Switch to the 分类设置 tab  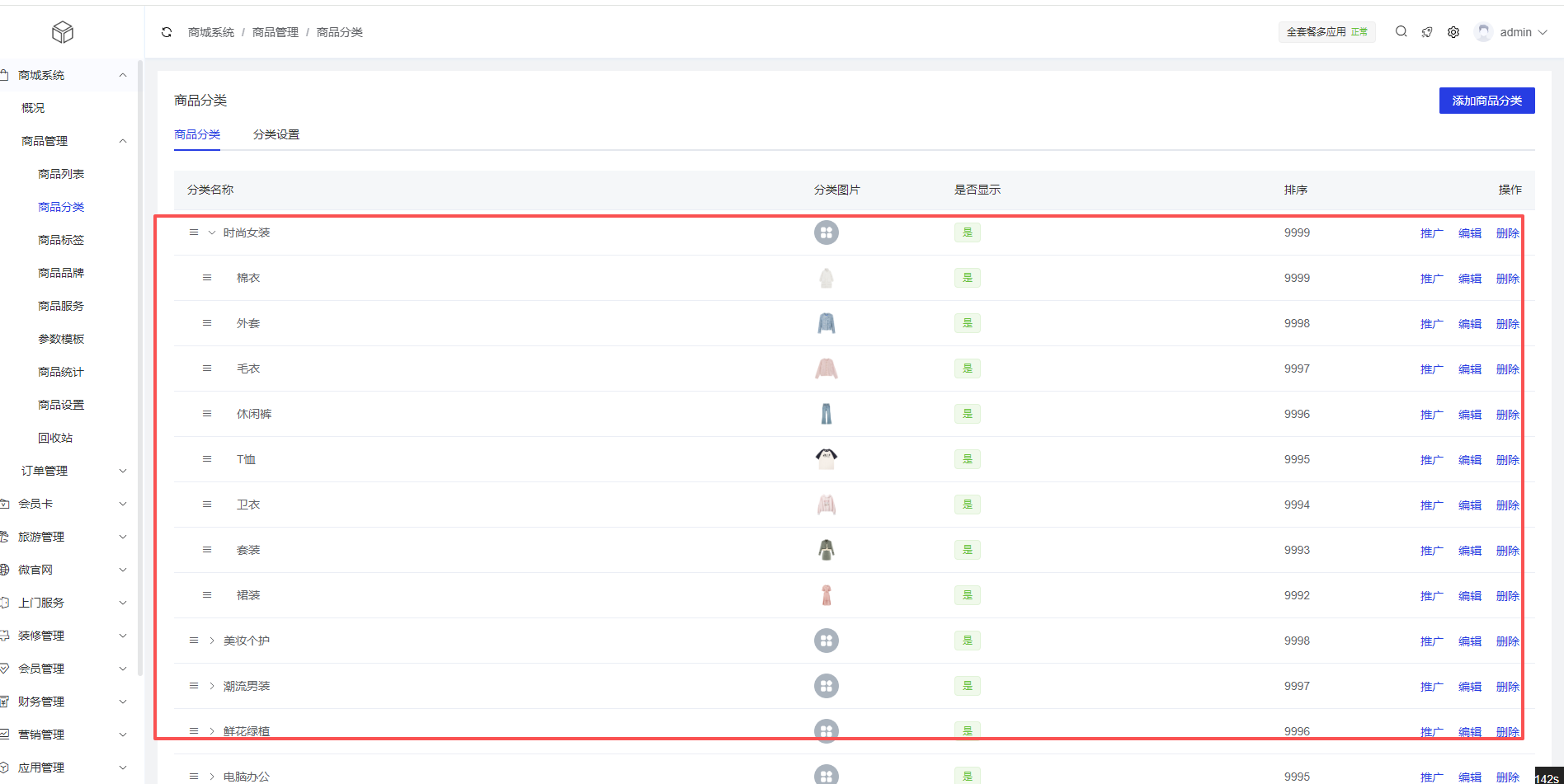point(276,134)
